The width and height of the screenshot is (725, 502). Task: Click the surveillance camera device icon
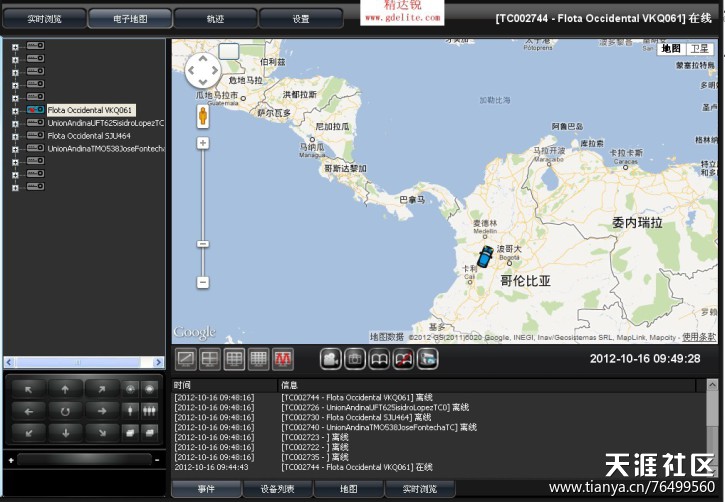[x=428, y=359]
